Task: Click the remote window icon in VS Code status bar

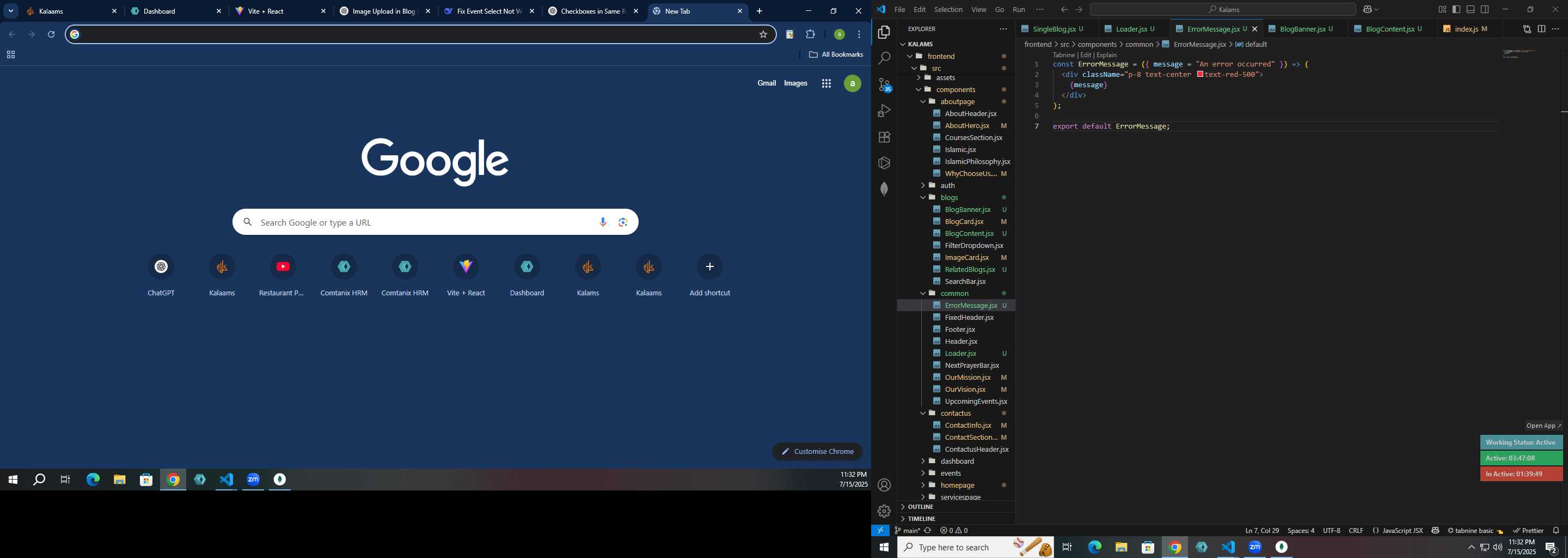Action: click(880, 531)
